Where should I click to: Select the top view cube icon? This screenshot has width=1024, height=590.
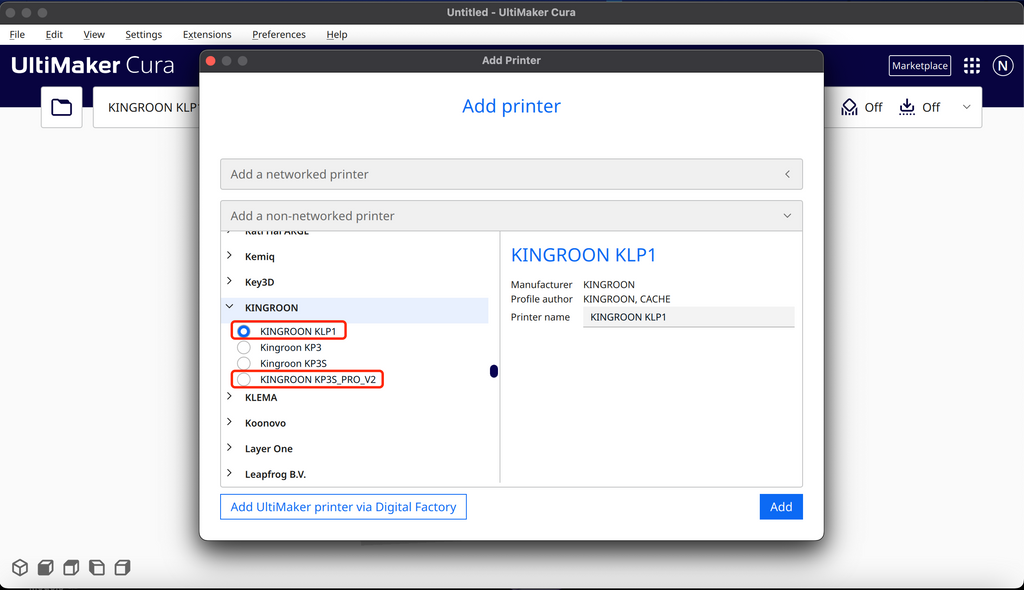(71, 567)
